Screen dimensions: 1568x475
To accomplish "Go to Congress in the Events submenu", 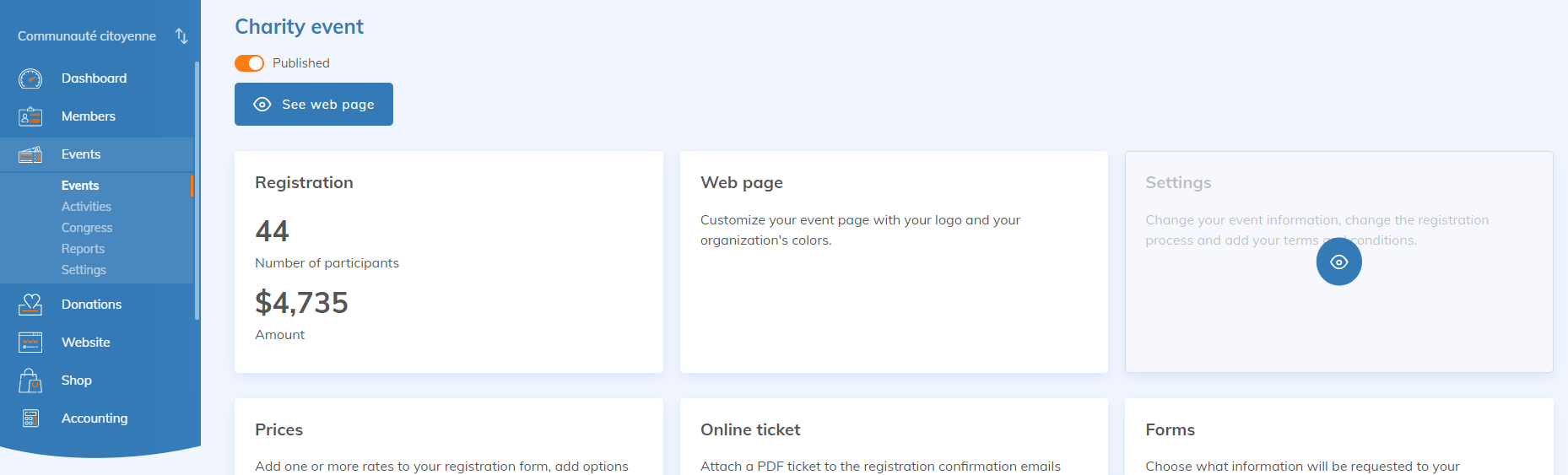I will (x=87, y=228).
